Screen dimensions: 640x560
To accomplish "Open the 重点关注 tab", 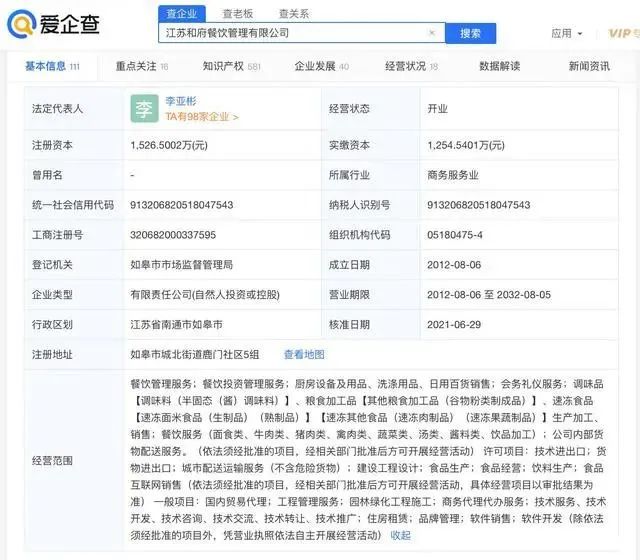I will click(142, 66).
